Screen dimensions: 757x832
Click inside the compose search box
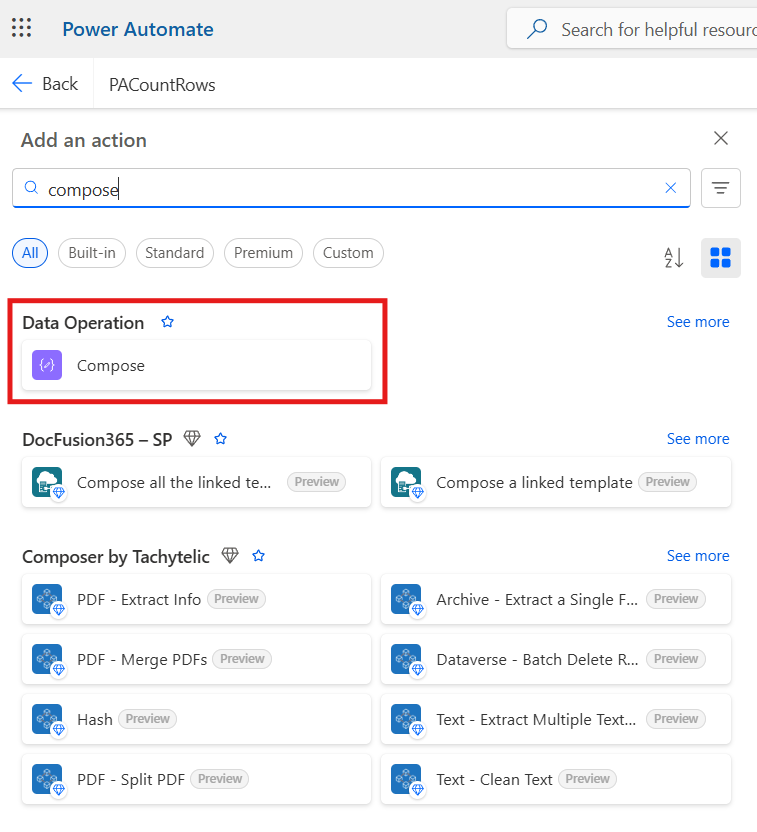pyautogui.click(x=351, y=188)
